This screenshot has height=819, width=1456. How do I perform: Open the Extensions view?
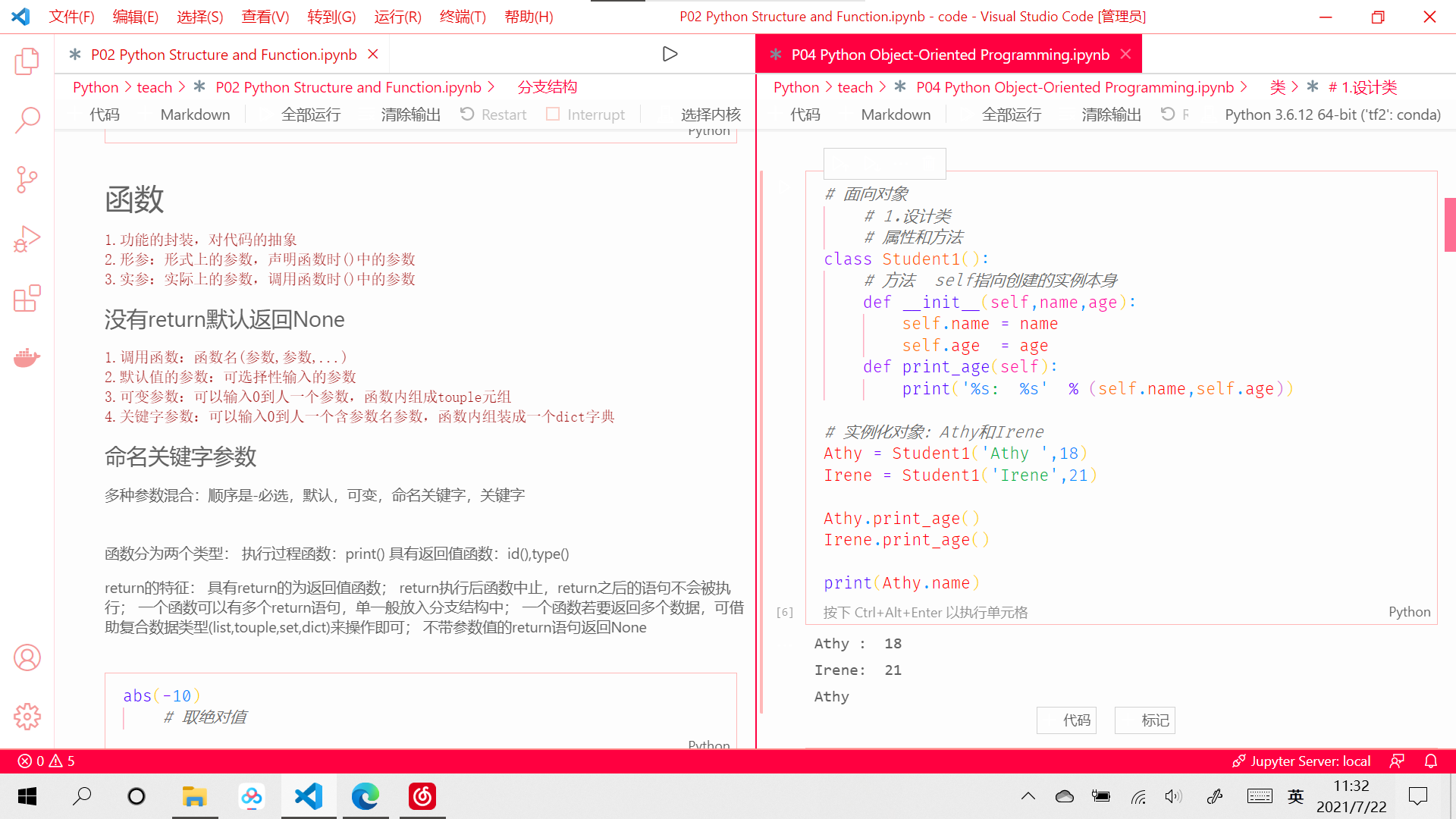[x=27, y=299]
